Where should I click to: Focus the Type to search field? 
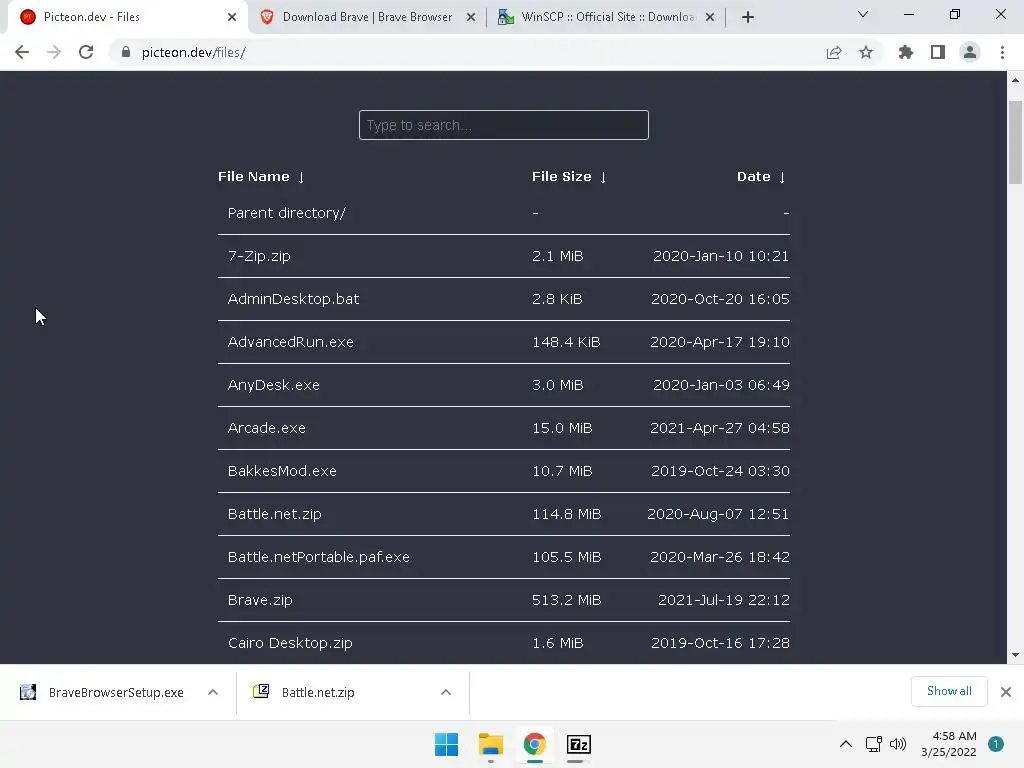pos(504,125)
